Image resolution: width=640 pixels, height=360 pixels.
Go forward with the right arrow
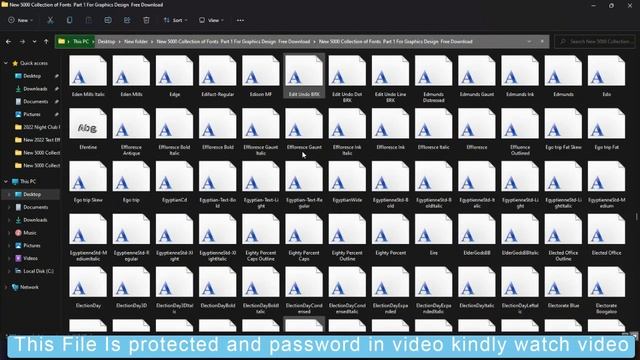[22, 42]
